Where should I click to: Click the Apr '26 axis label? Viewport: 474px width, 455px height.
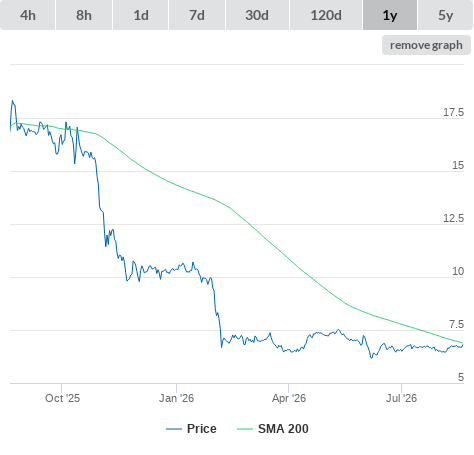tap(289, 398)
